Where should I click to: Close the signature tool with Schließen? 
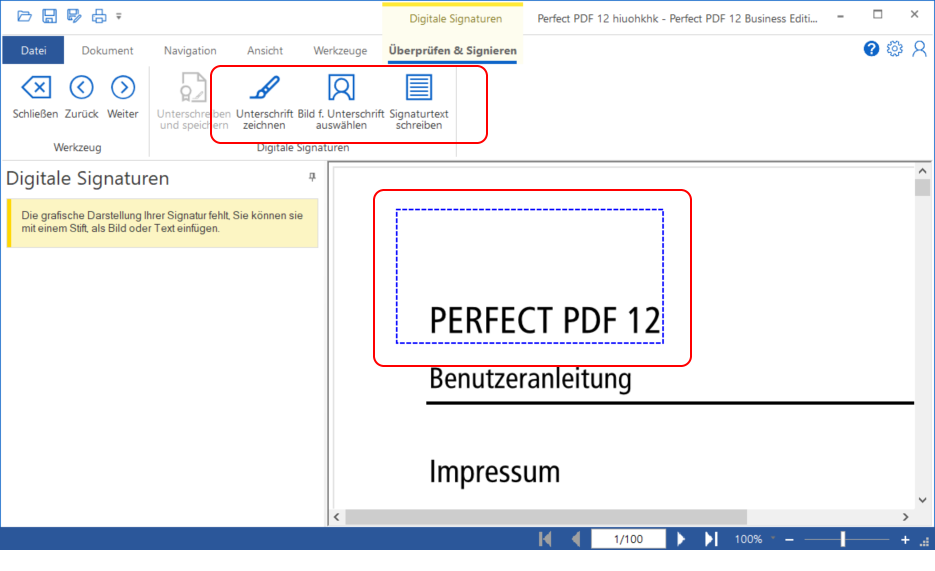coord(35,98)
